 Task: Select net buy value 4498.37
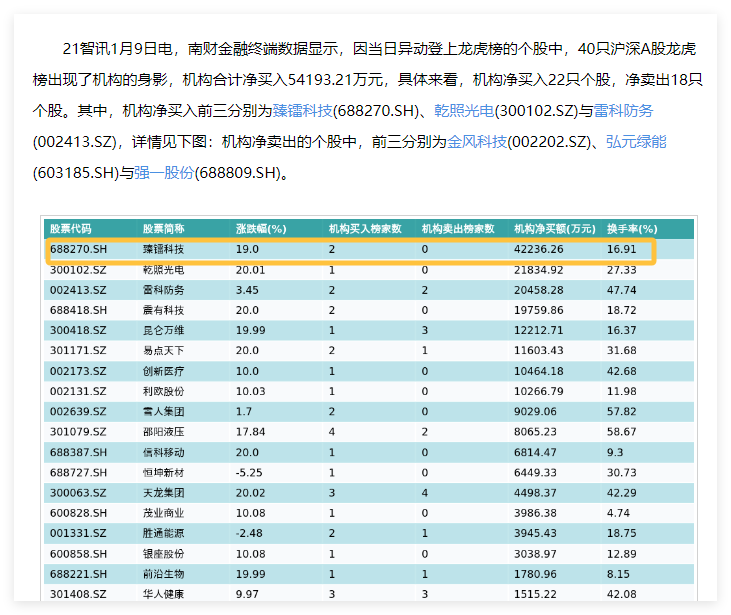[x=535, y=493]
